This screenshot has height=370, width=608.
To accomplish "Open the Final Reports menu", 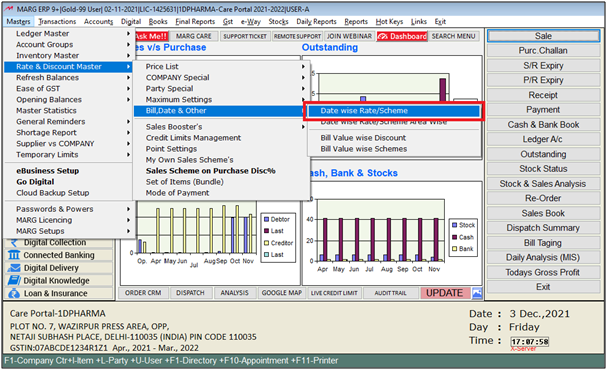I will [x=195, y=22].
